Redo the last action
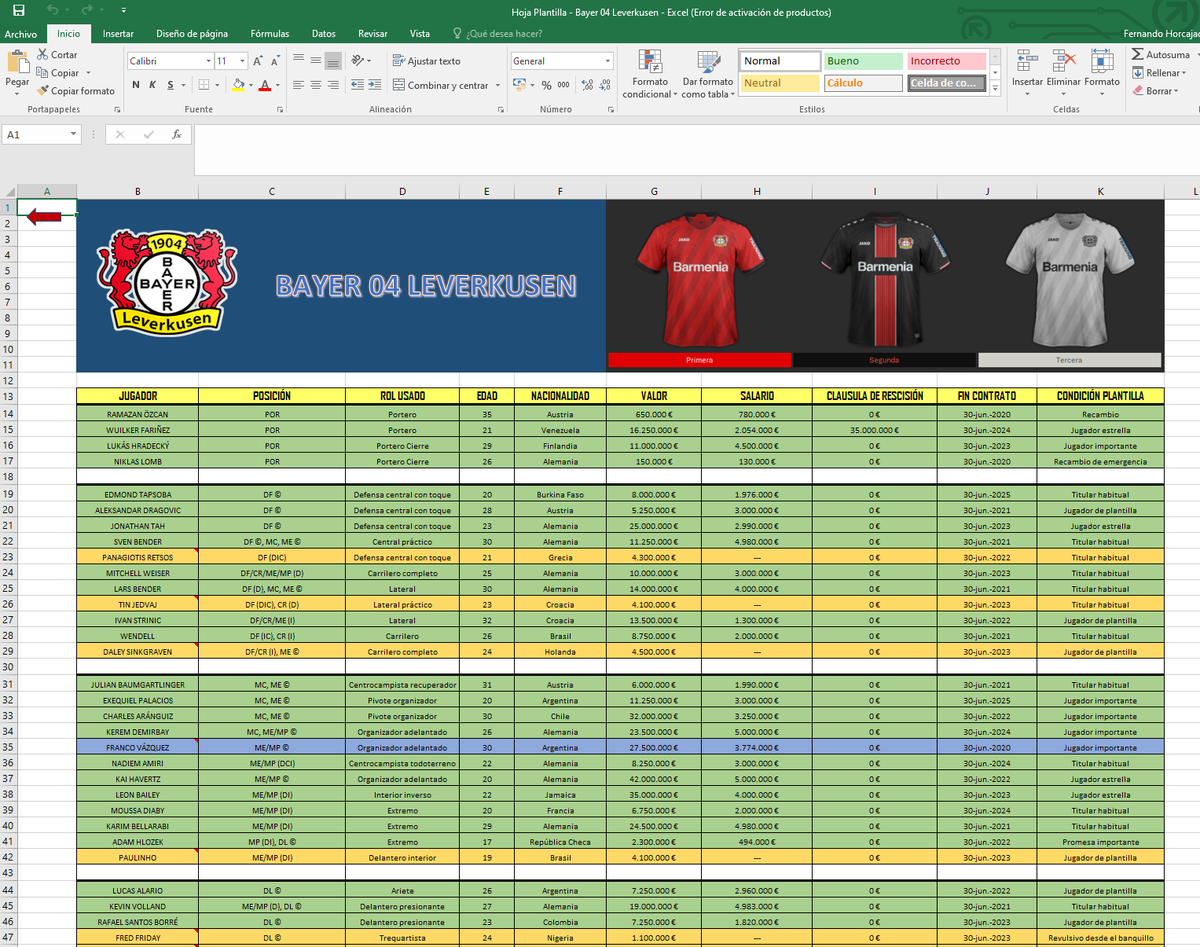 (x=89, y=12)
